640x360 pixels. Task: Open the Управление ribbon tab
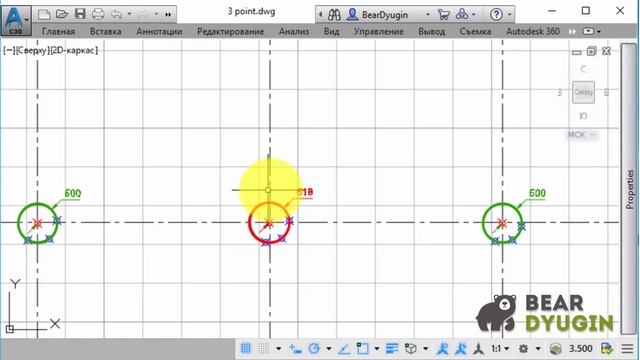click(379, 31)
